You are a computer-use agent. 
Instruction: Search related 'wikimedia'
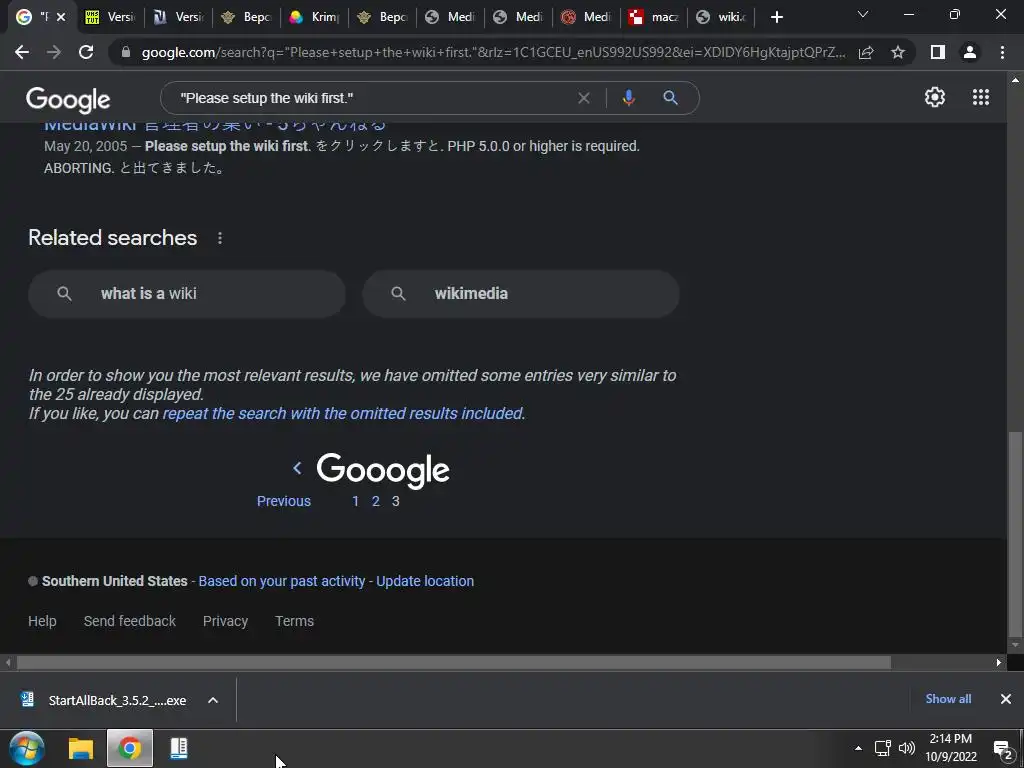coord(520,294)
